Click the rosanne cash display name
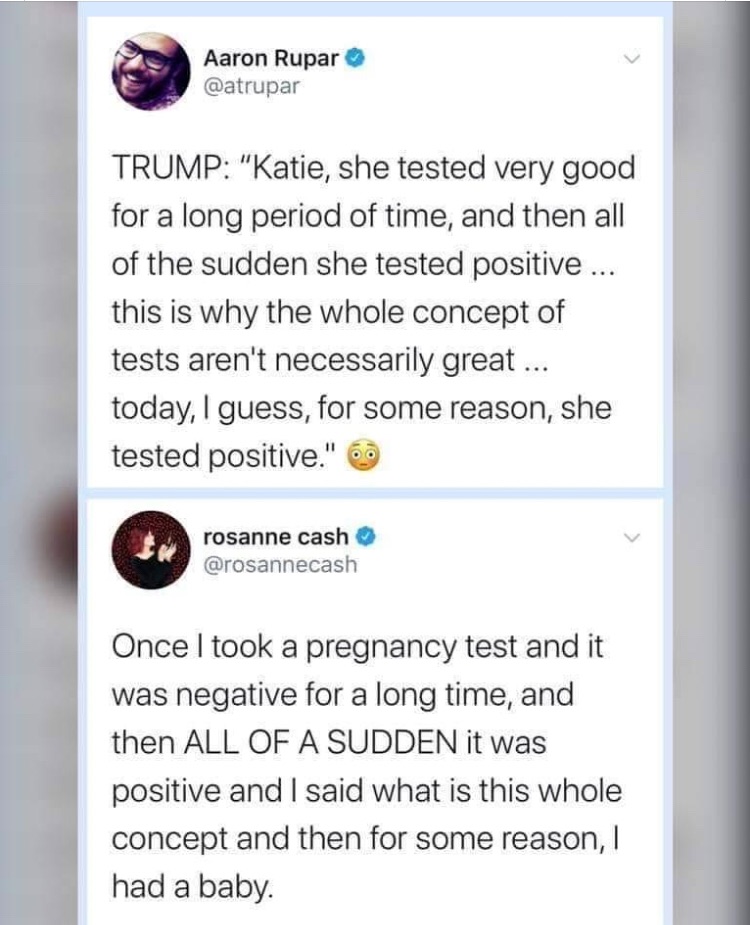This screenshot has height=925, width=750. 276,537
